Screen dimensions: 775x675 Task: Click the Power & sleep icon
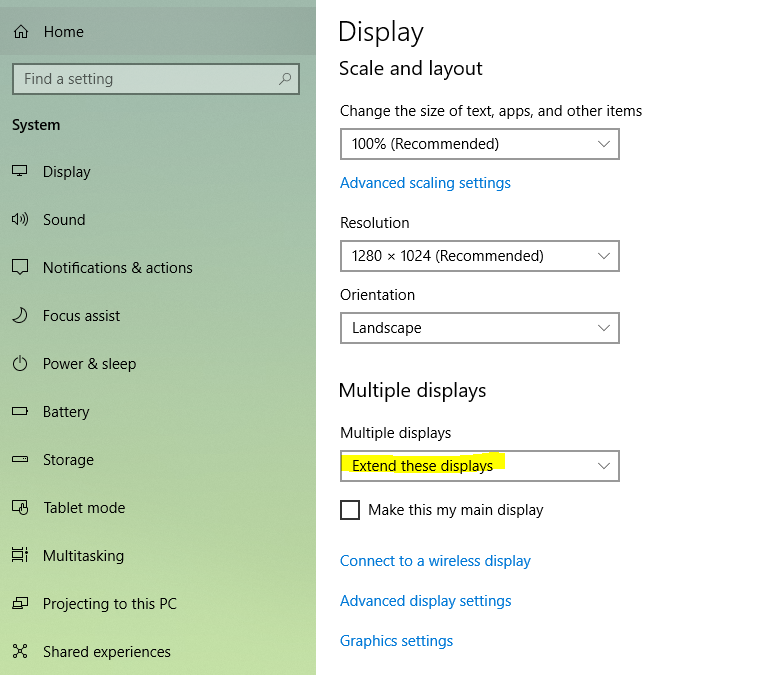coord(20,364)
